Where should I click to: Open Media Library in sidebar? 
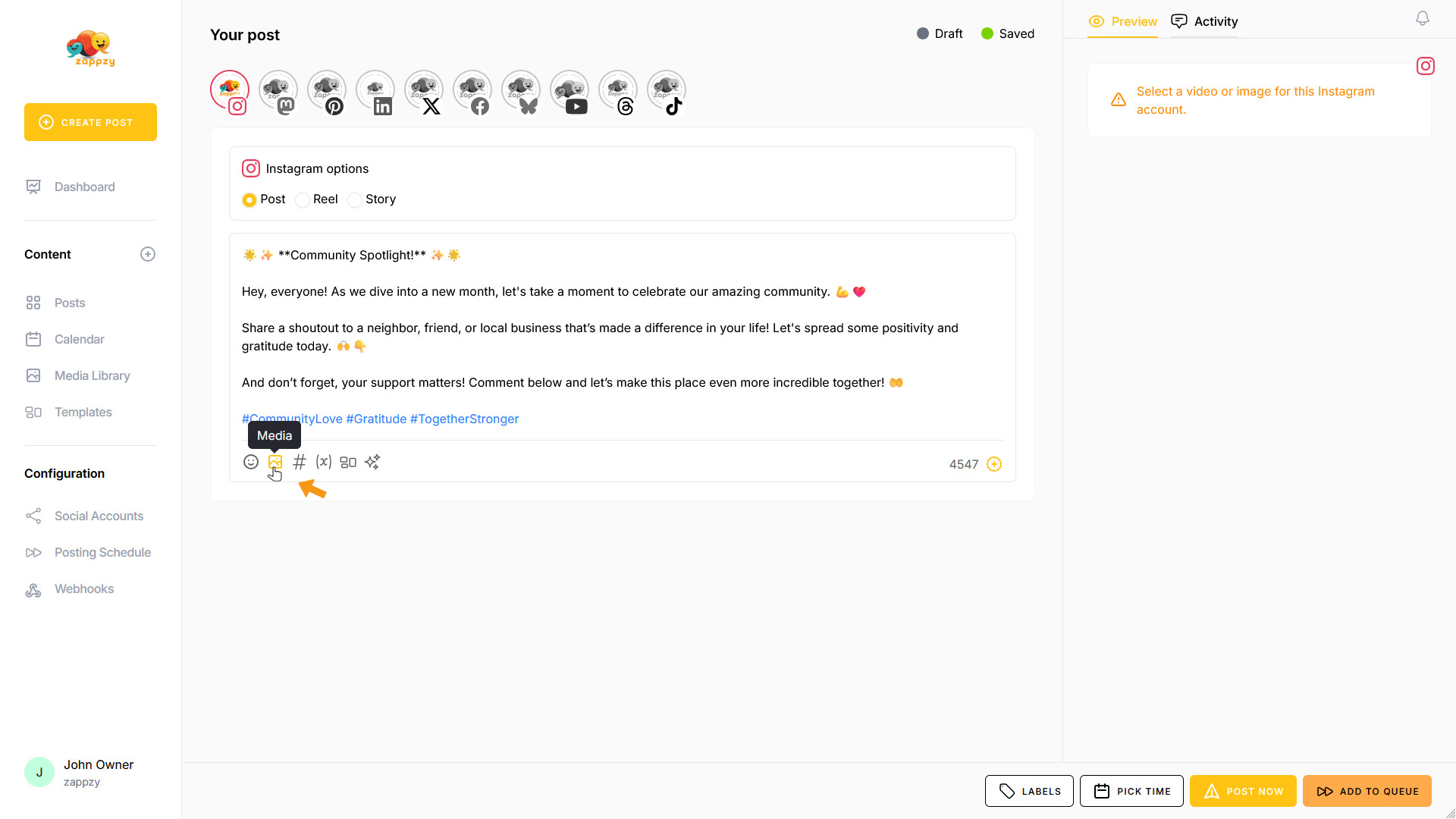92,376
